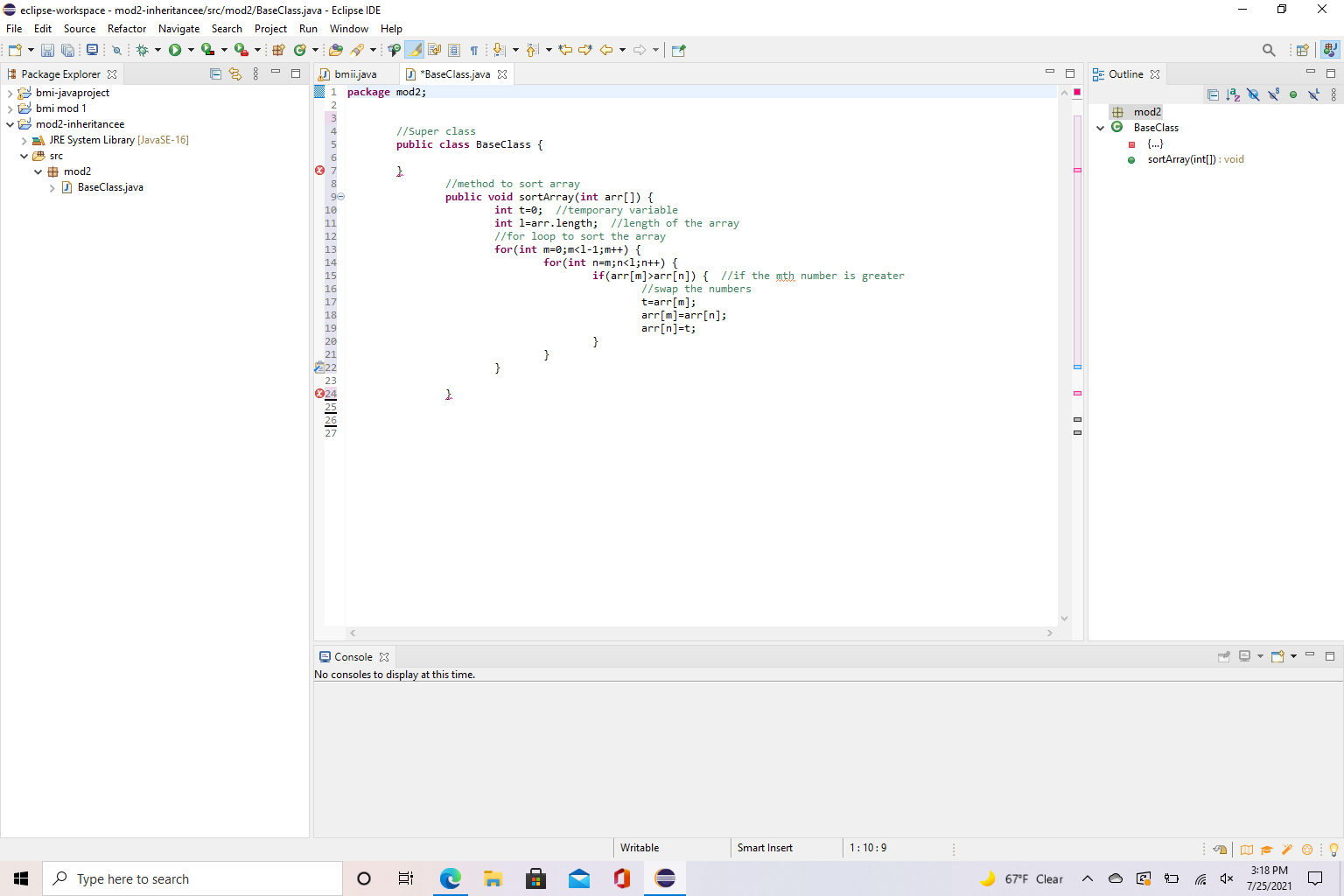Viewport: 1344px width, 896px height.
Task: Select BaseClass.java in Package Explorer
Action: click(110, 187)
